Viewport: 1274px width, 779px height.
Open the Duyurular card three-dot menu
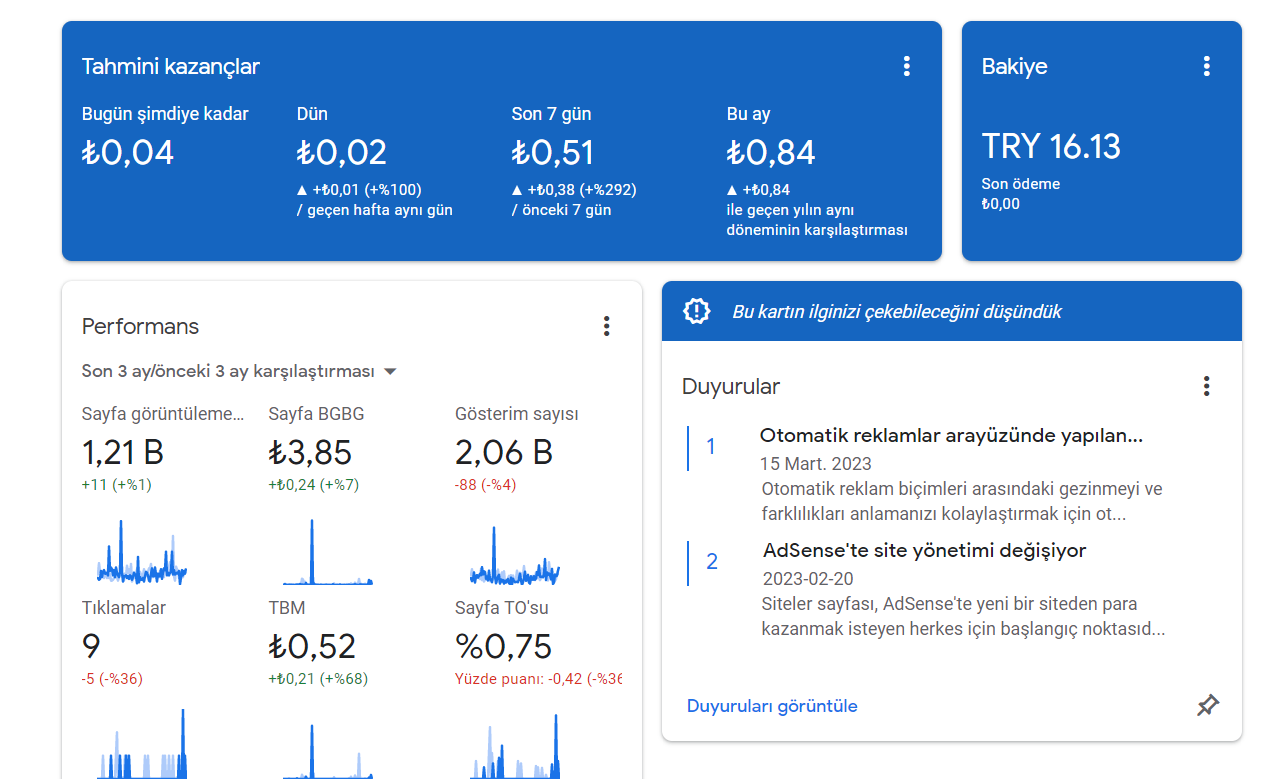click(x=1206, y=386)
